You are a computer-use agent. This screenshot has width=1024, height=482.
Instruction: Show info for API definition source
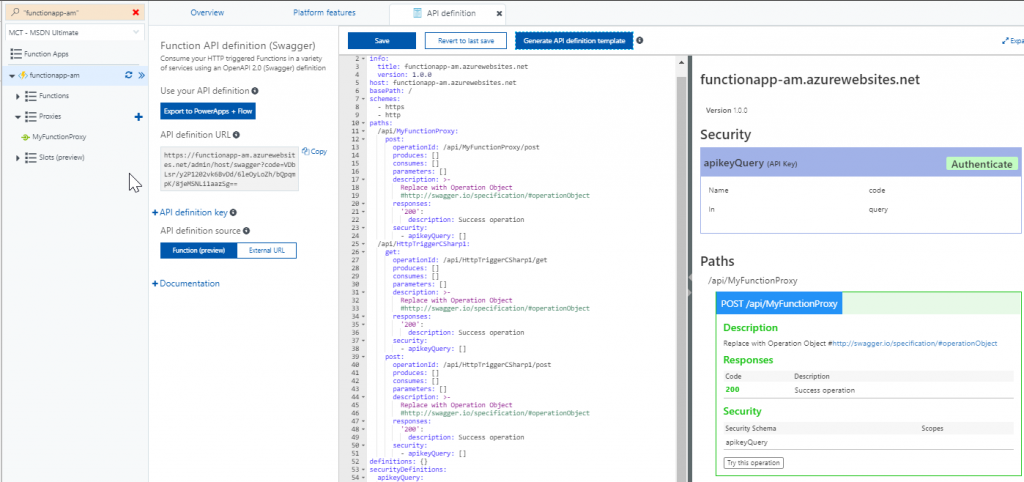[246, 231]
